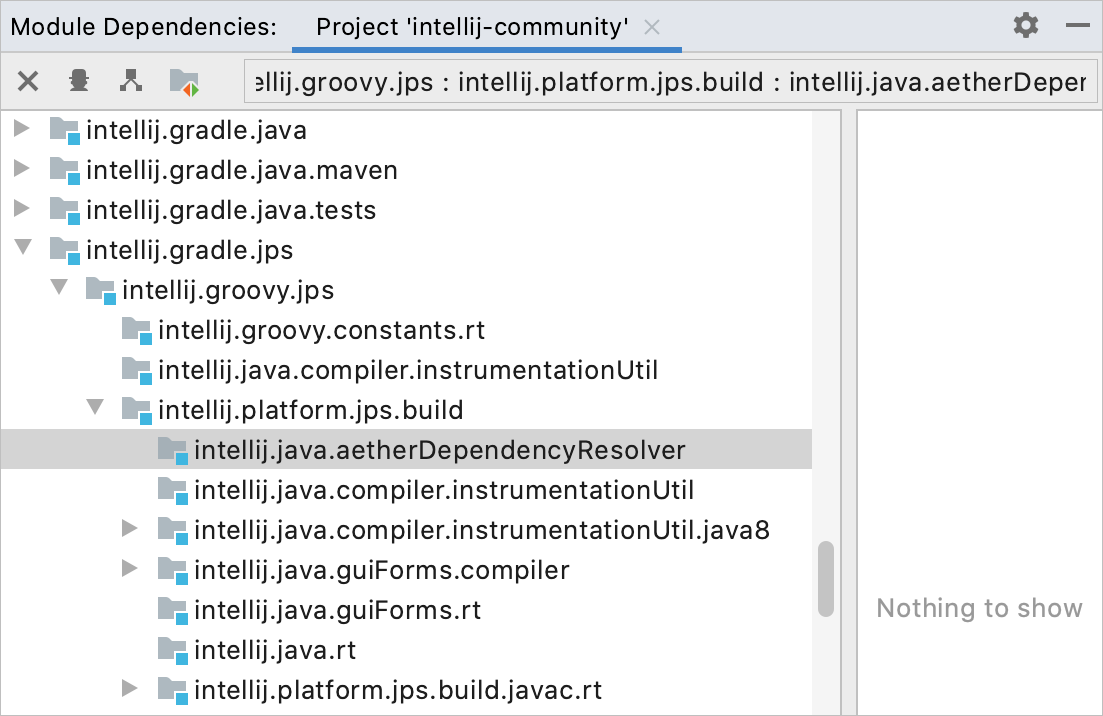Expand the intellij.platform.jps.build.javac.rt node
1103x716 pixels.
point(130,690)
